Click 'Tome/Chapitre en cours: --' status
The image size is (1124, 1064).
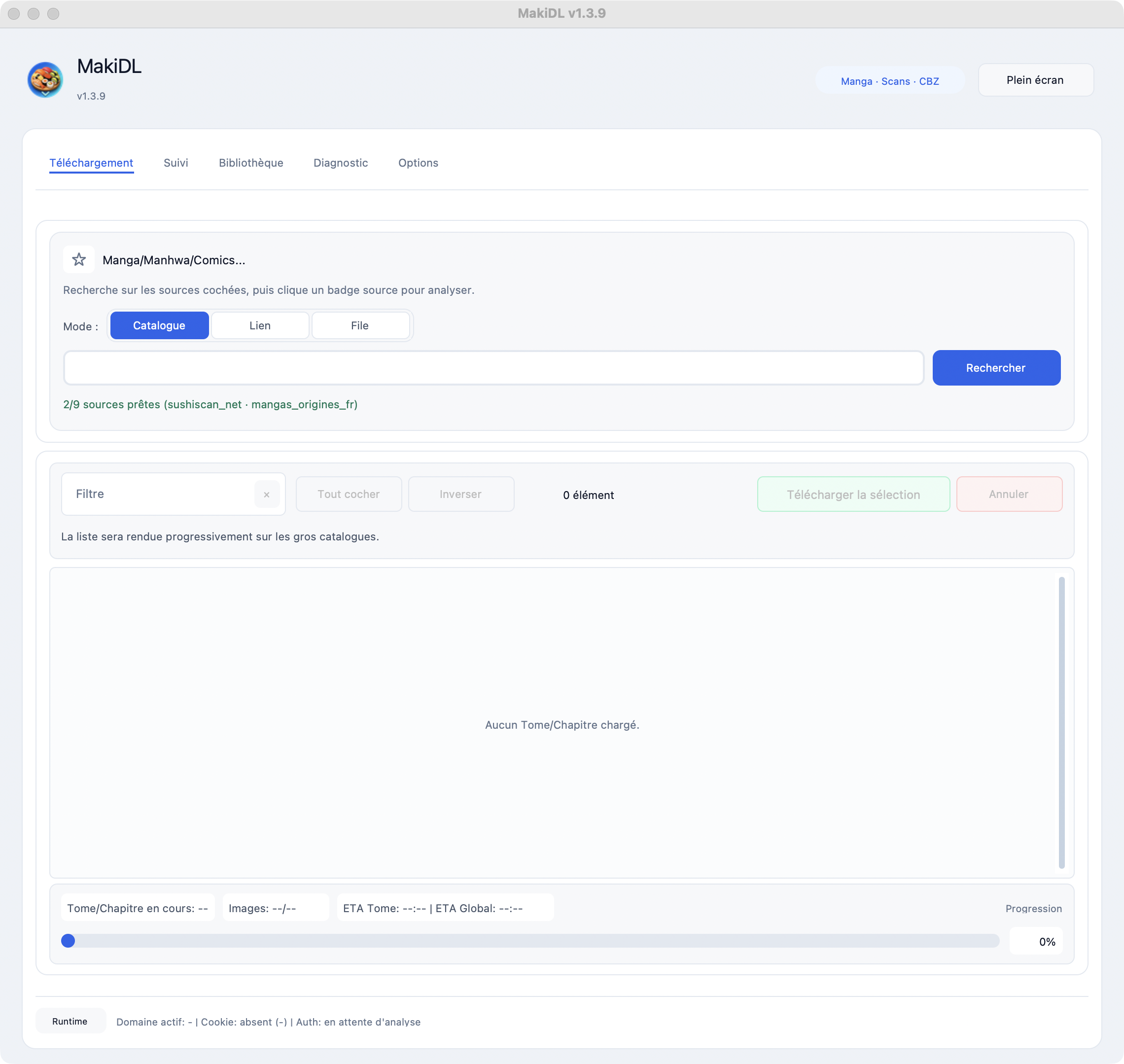tap(138, 908)
